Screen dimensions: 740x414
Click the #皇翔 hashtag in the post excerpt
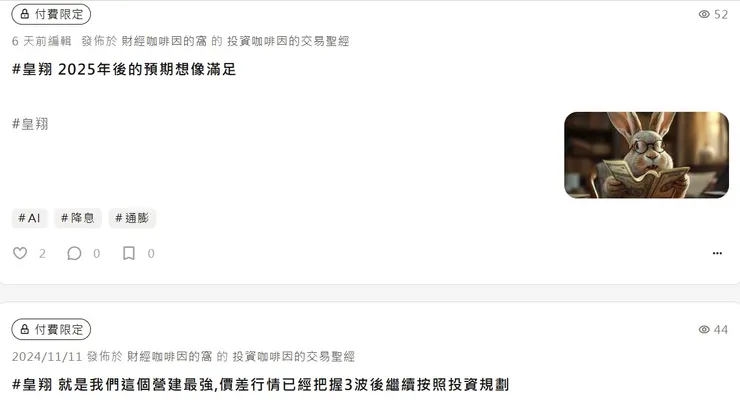(30, 124)
